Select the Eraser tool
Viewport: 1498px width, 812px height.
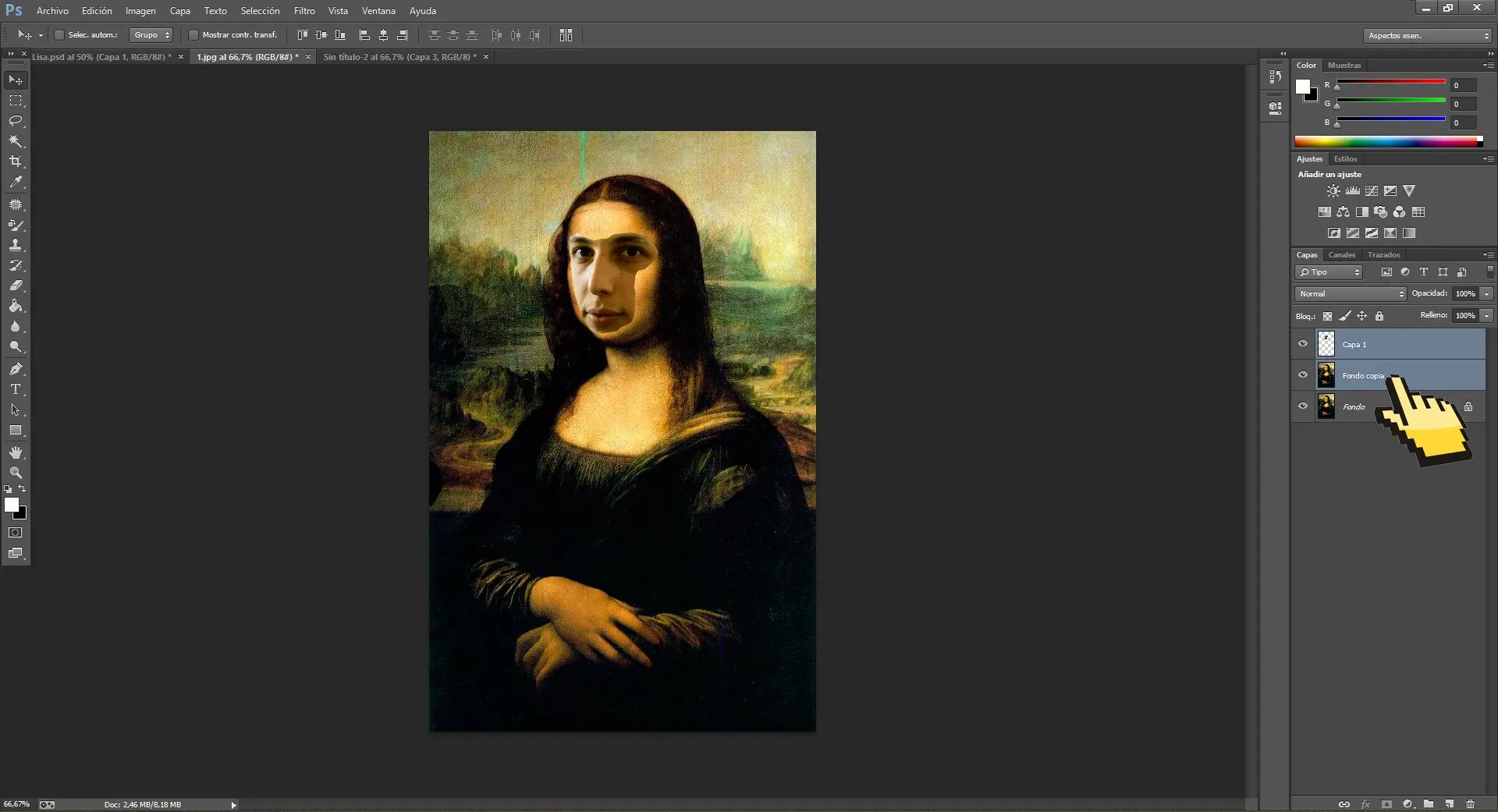click(x=16, y=285)
